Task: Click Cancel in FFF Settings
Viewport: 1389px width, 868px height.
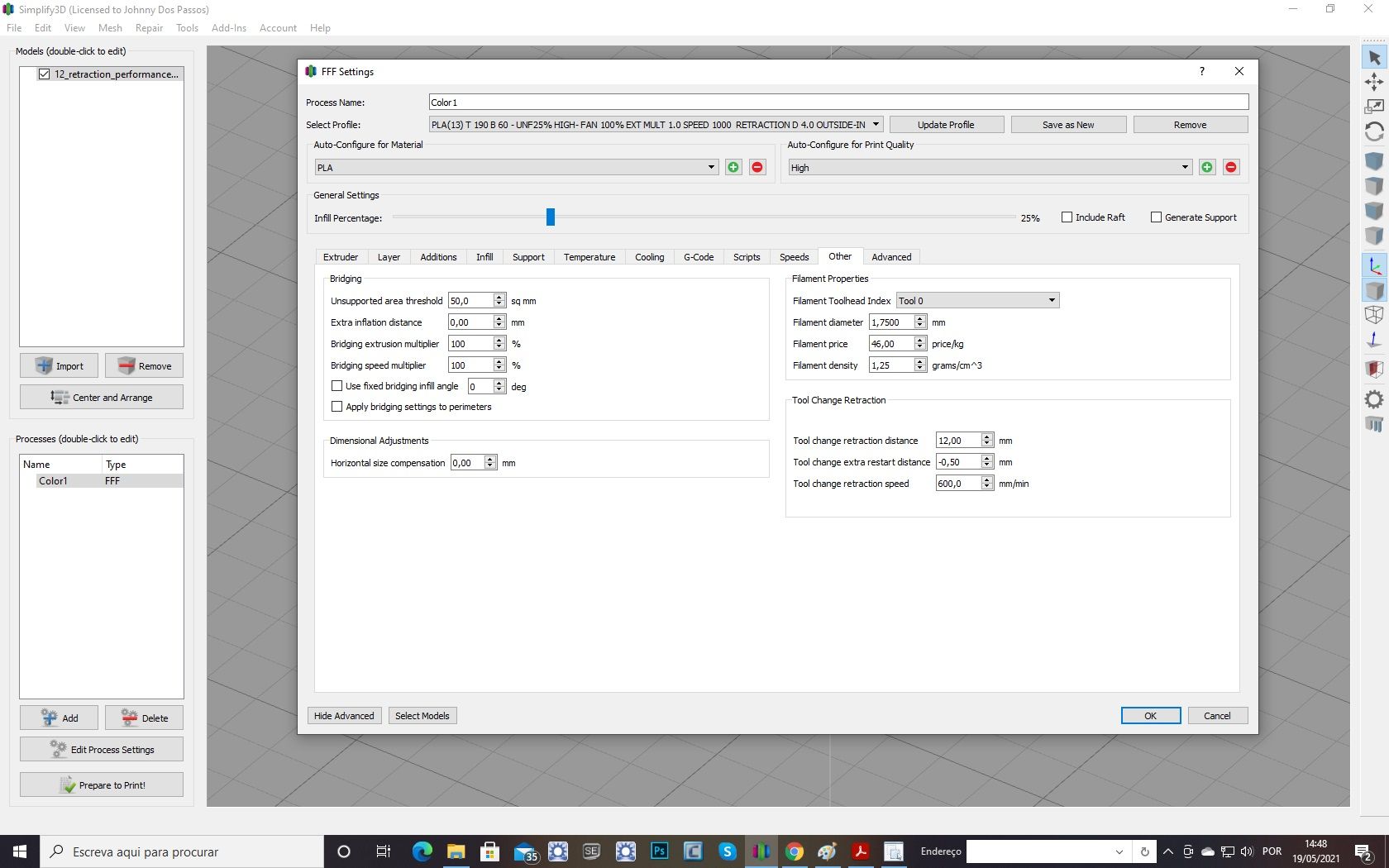Action: click(x=1217, y=716)
